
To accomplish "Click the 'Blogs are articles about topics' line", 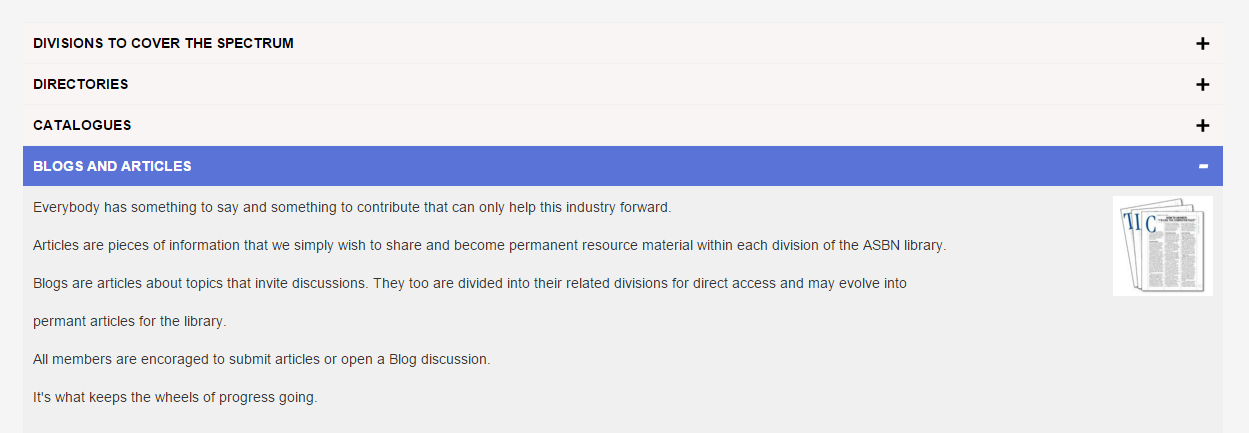I will click(x=470, y=283).
